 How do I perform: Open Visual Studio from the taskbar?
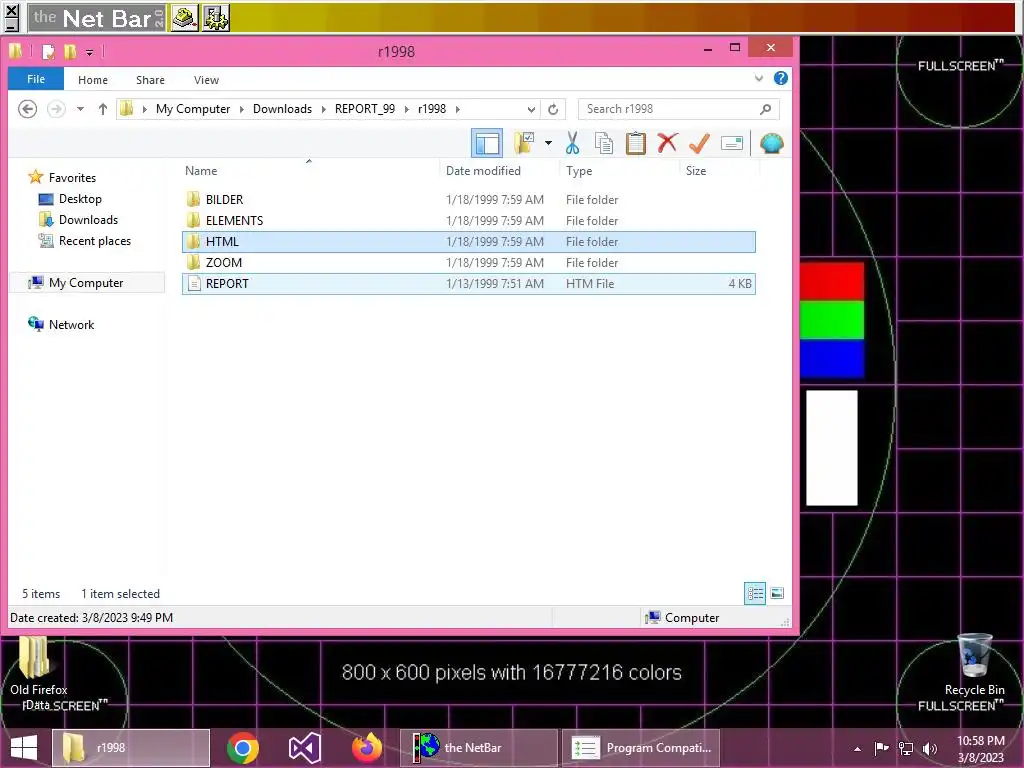pos(304,748)
